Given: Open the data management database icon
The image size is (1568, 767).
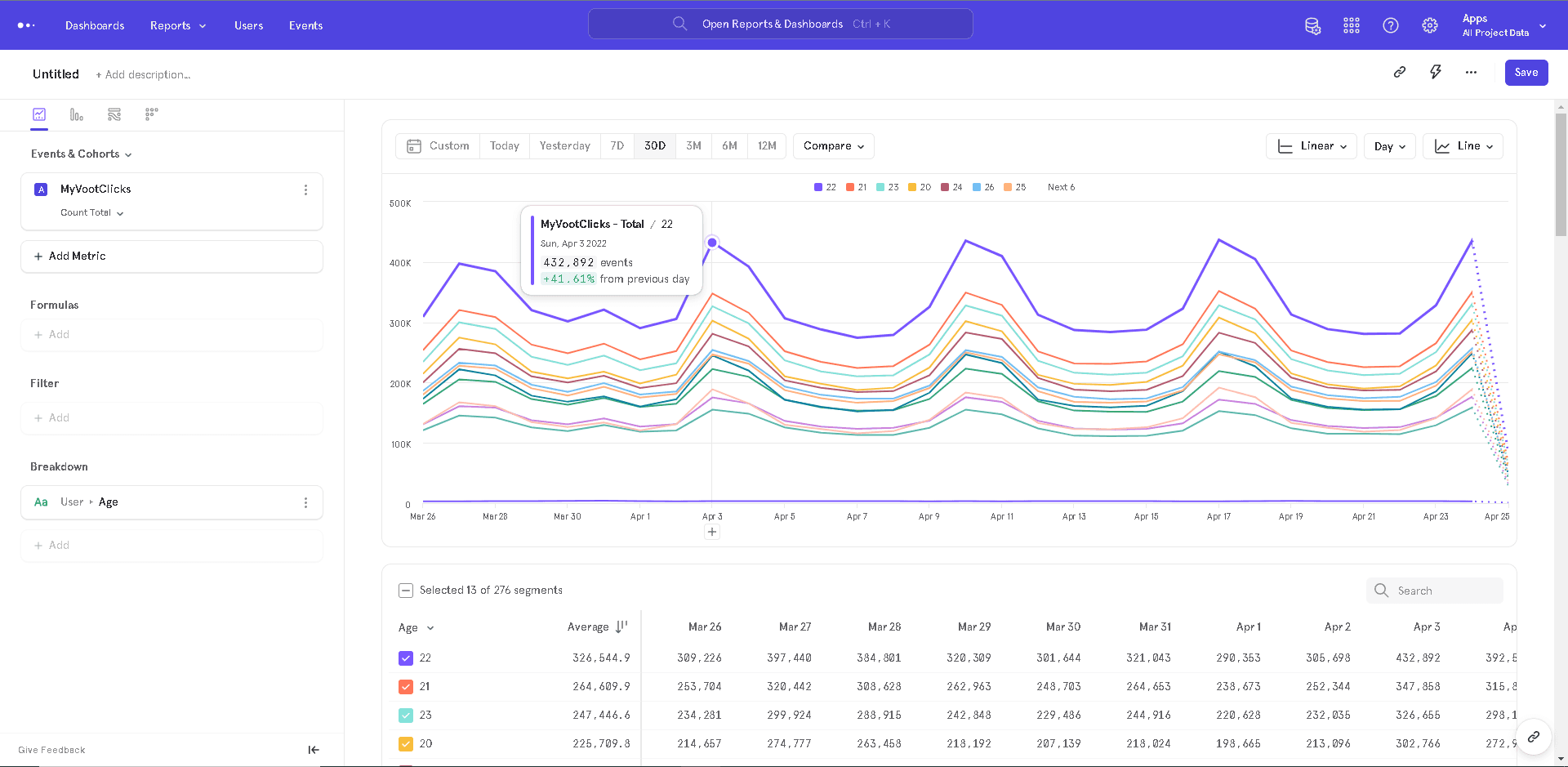Looking at the screenshot, I should pos(1312,25).
